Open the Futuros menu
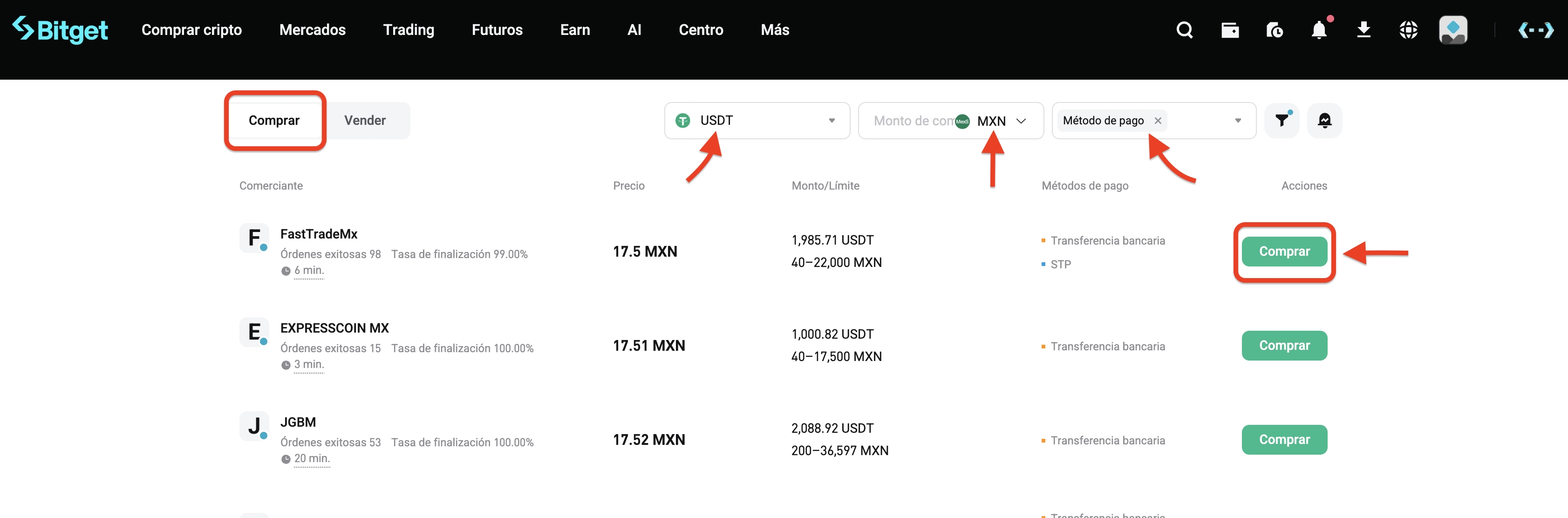The height and width of the screenshot is (518, 1568). coord(497,29)
